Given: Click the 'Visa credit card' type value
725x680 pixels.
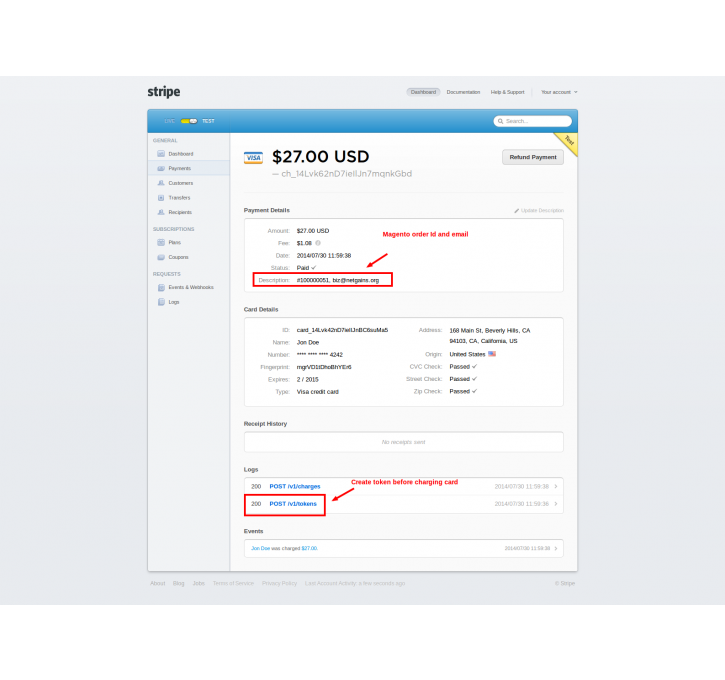Looking at the screenshot, I should [318, 392].
